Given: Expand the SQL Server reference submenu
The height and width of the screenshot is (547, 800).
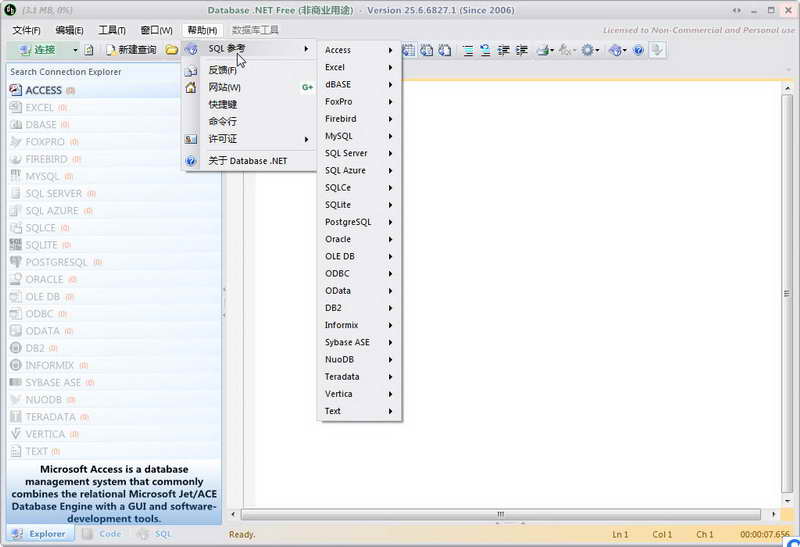Looking at the screenshot, I should point(359,153).
